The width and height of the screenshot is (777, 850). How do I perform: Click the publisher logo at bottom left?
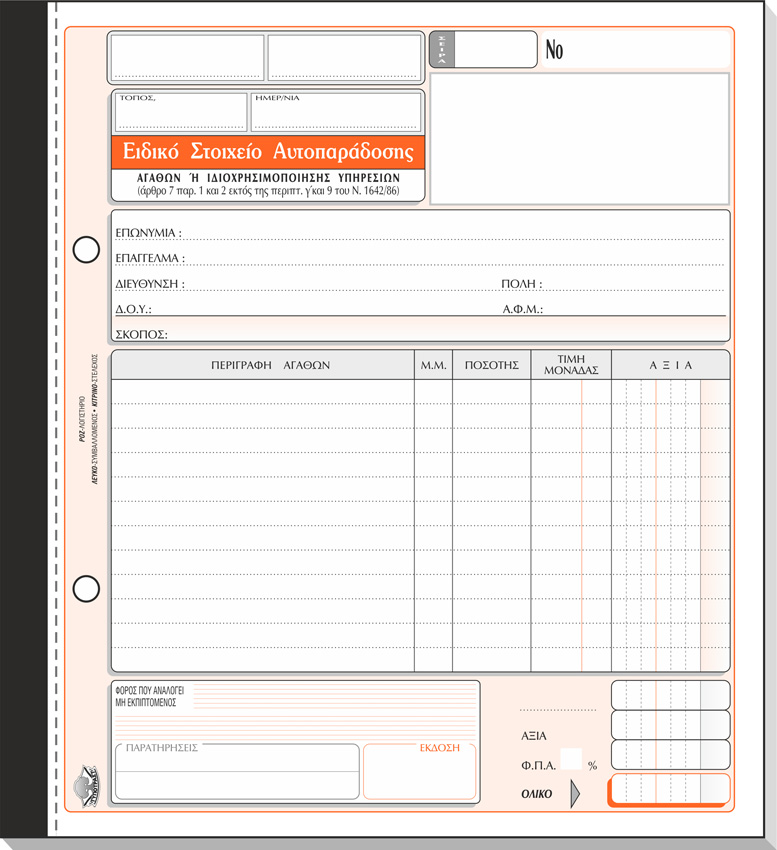88,778
